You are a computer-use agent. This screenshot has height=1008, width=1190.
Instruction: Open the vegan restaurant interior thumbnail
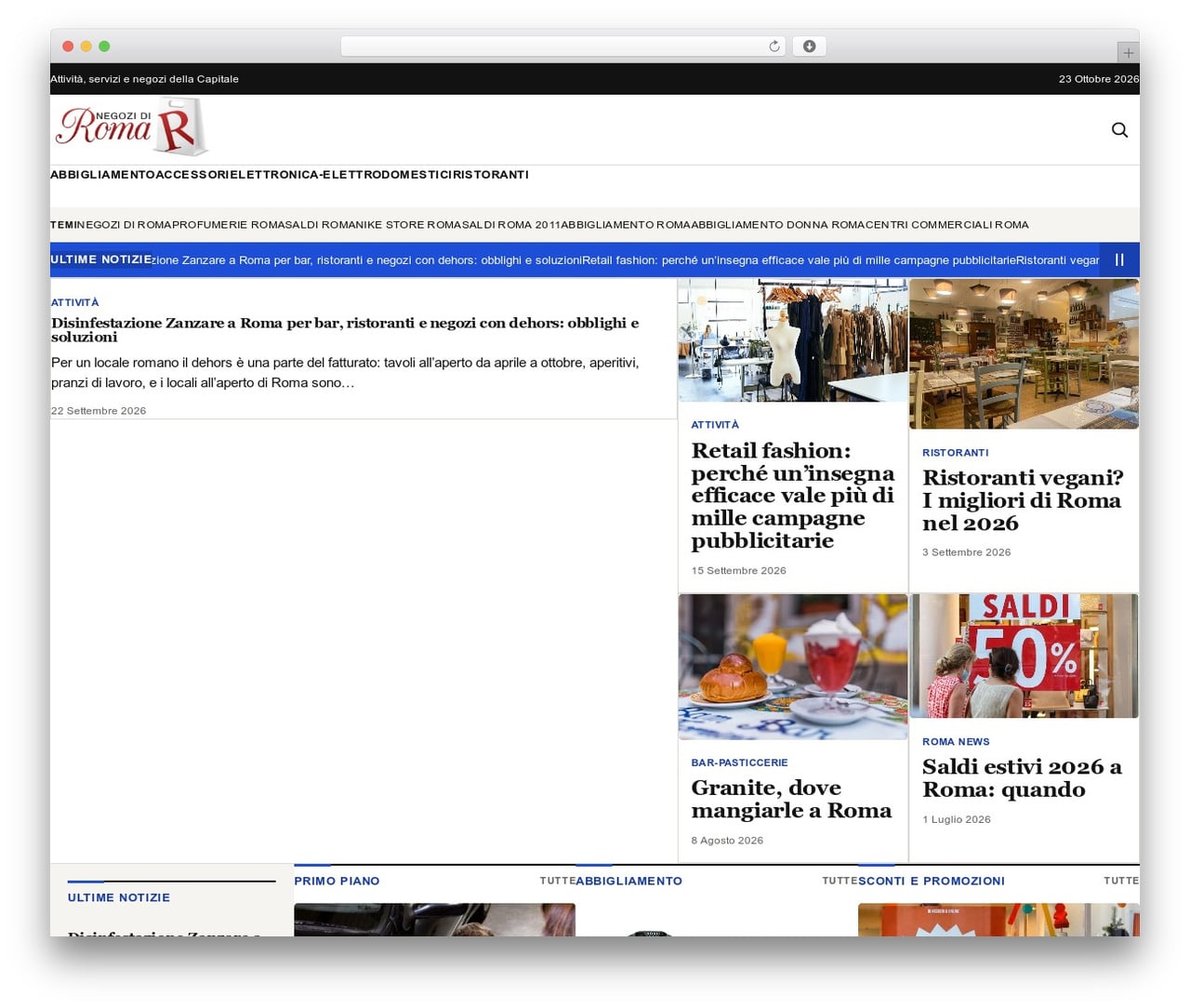click(1024, 354)
